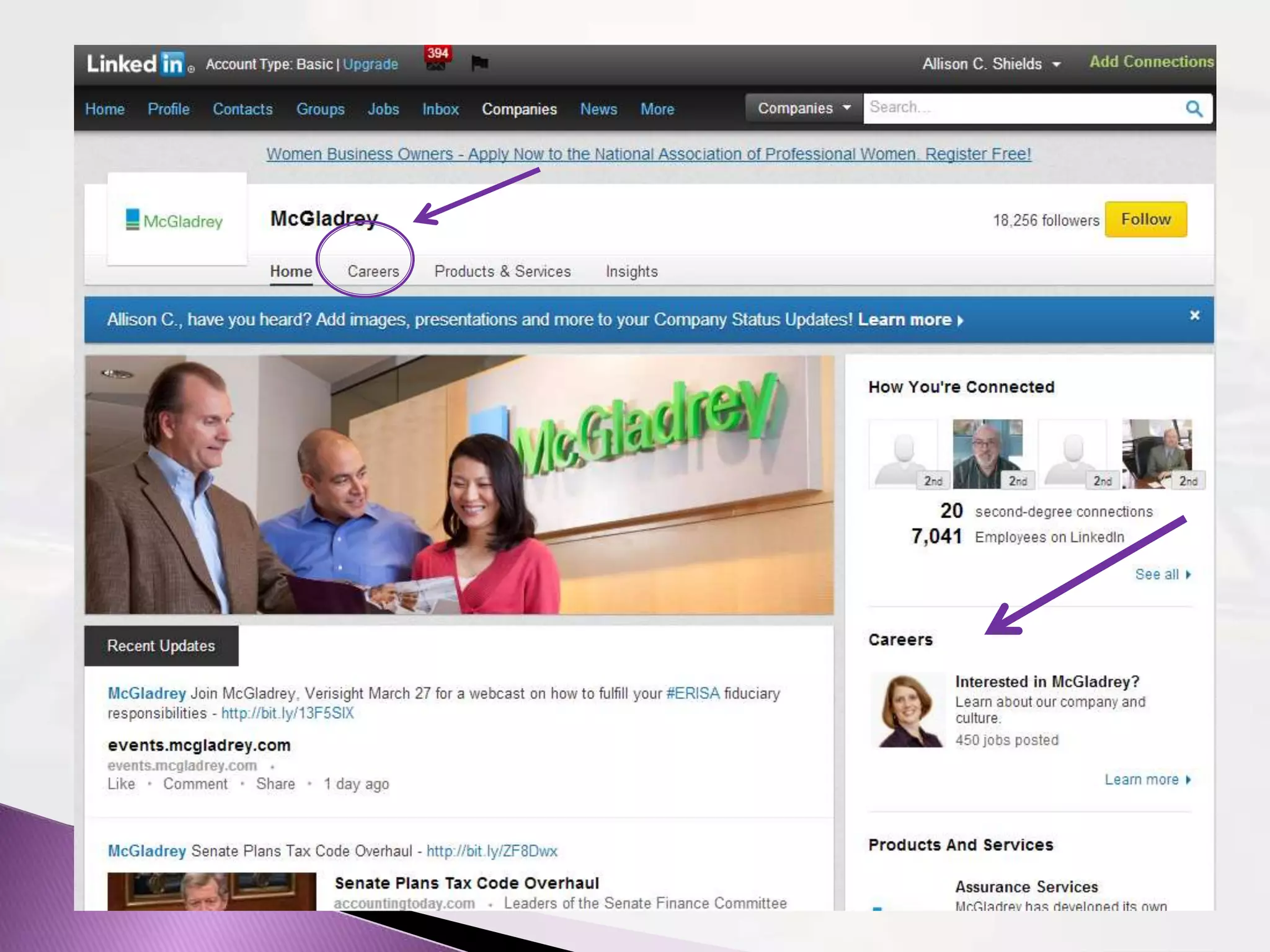Screen dimensions: 1270x952
Task: Expand the Allison C. Shields account dropdown
Action: (x=992, y=64)
